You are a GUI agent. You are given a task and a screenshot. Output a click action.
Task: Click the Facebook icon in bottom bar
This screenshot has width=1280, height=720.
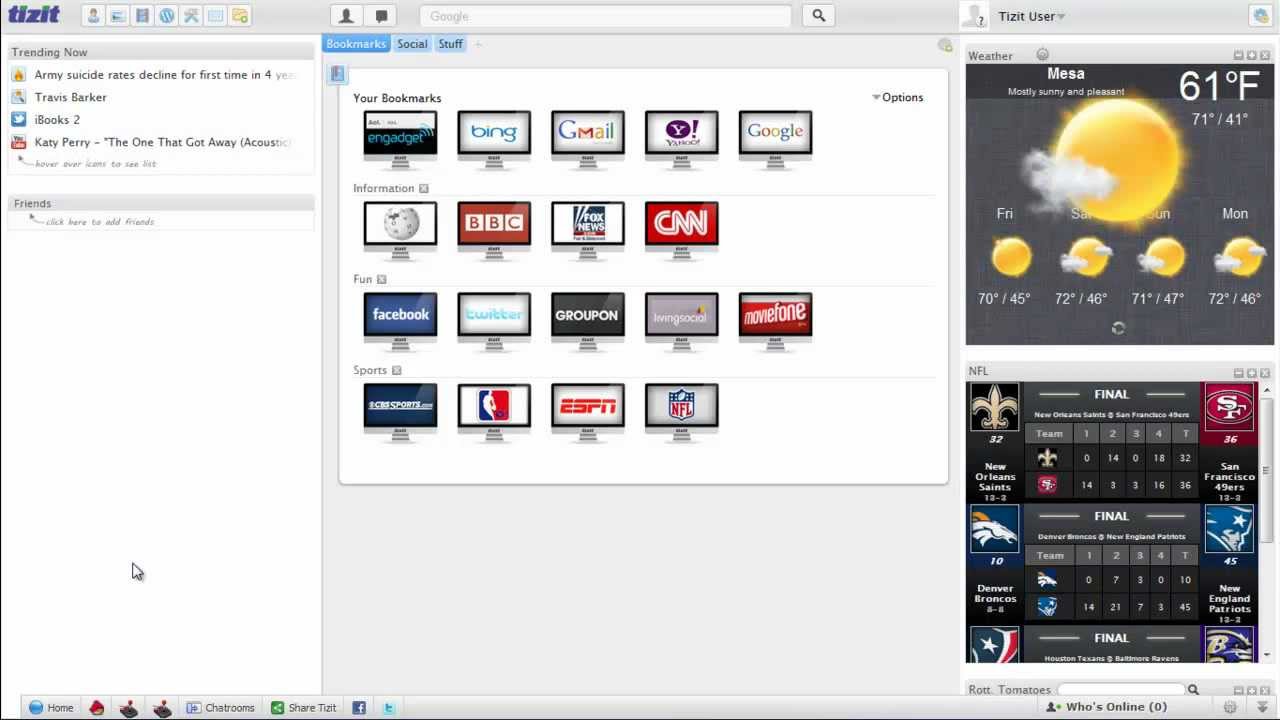(359, 707)
